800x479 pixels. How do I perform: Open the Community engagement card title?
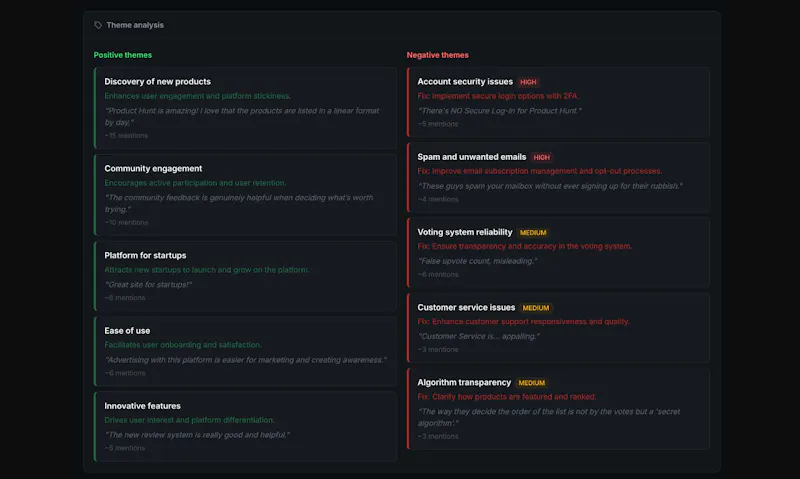pyautogui.click(x=153, y=168)
